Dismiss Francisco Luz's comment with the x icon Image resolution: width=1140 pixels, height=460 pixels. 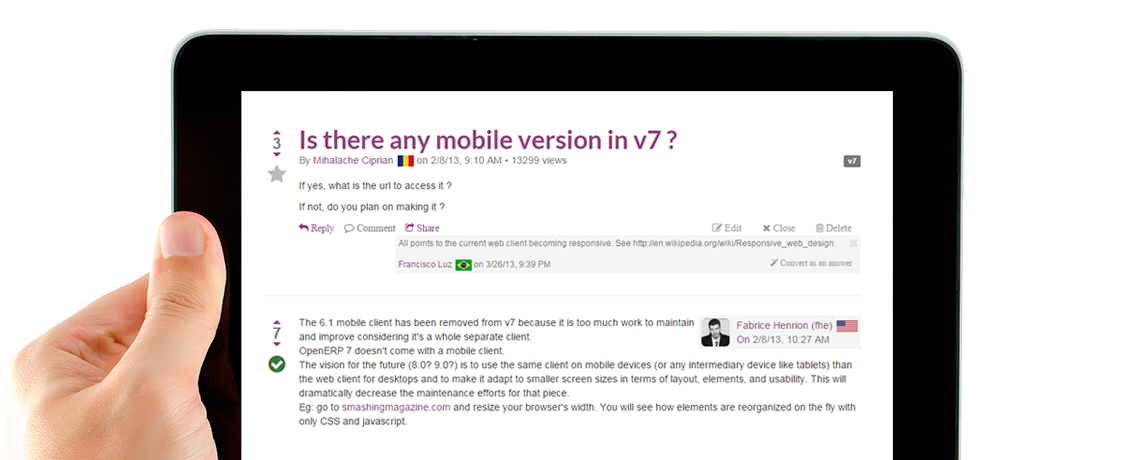[x=854, y=243]
